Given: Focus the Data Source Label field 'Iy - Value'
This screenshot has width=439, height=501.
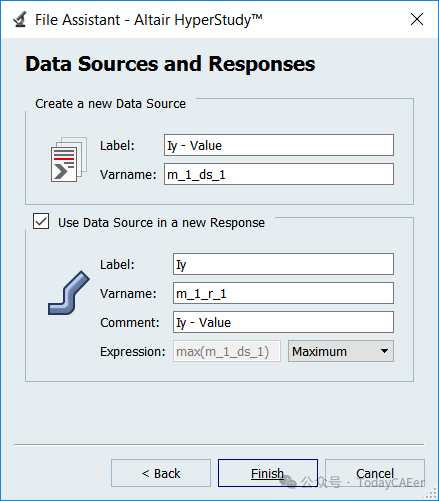Looking at the screenshot, I should [x=279, y=145].
